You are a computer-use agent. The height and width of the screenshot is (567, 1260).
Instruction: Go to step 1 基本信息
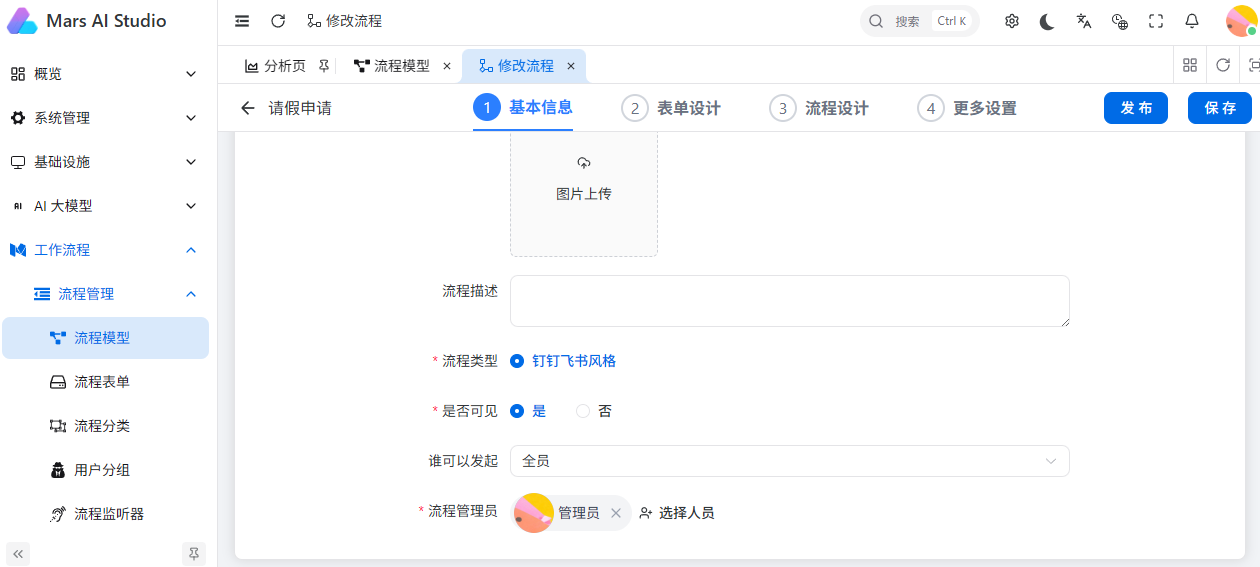click(x=523, y=108)
